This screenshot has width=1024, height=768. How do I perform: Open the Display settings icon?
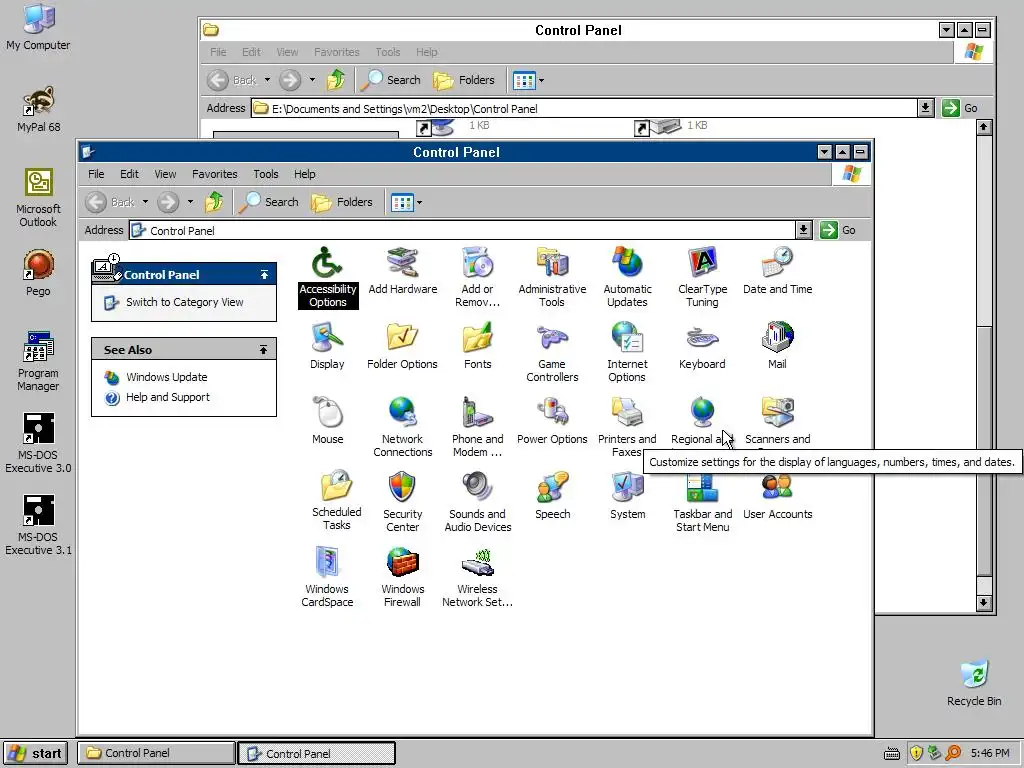coord(327,345)
